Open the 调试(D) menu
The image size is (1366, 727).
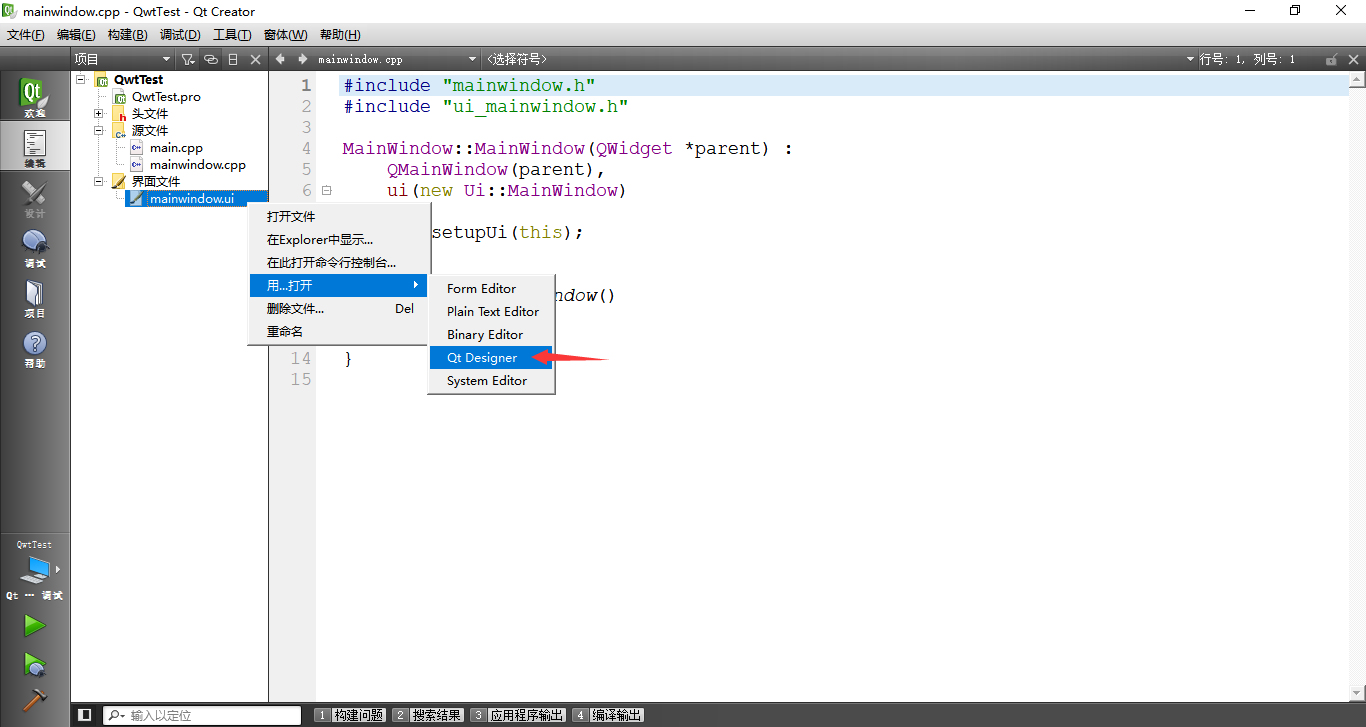[180, 35]
